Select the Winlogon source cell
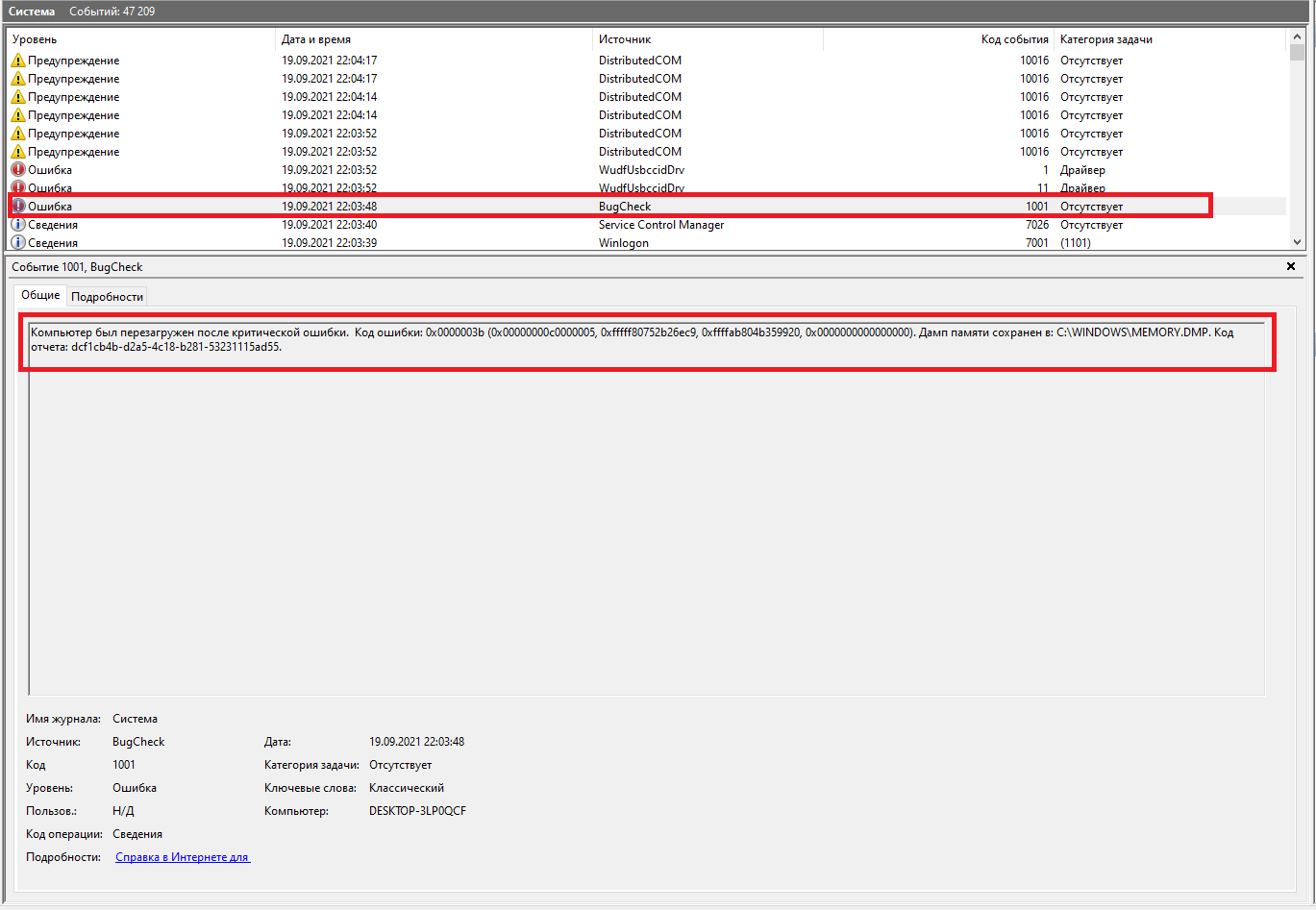The width and height of the screenshot is (1316, 910). click(x=624, y=243)
